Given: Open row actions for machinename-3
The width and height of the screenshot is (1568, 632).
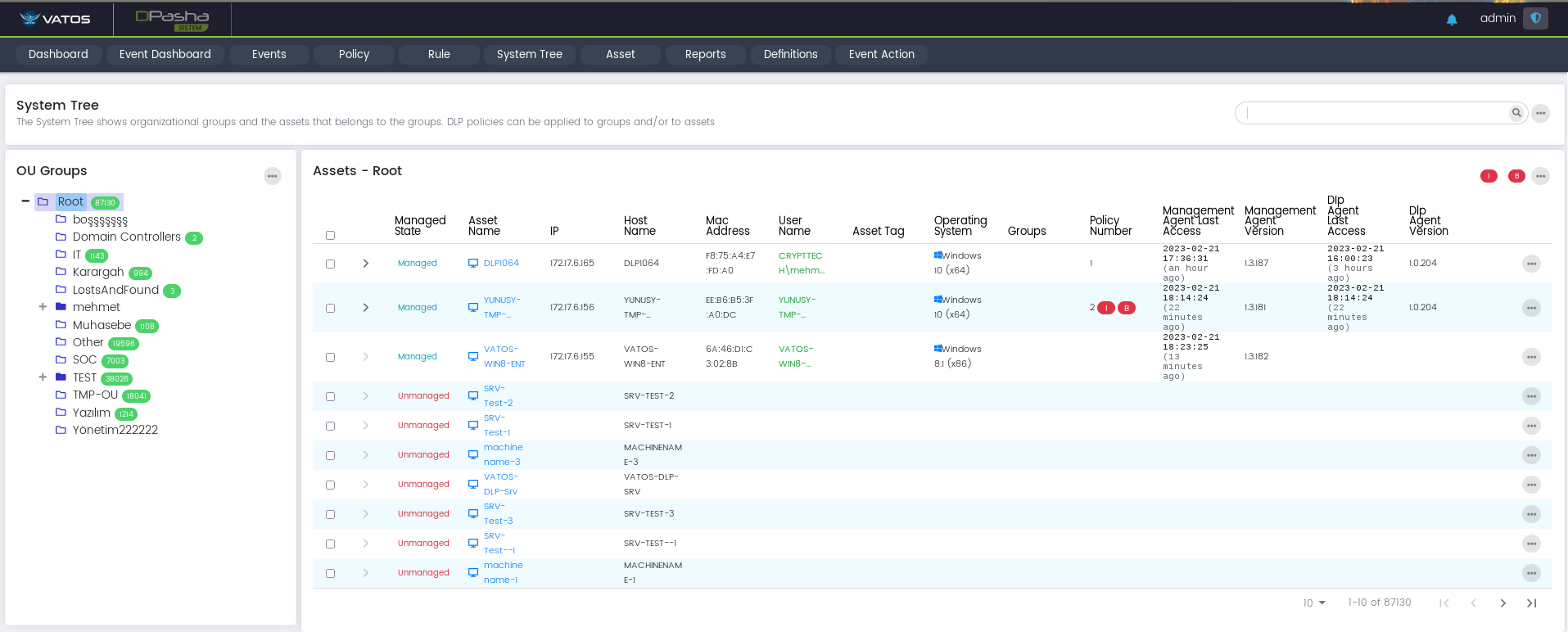Looking at the screenshot, I should 1531,455.
